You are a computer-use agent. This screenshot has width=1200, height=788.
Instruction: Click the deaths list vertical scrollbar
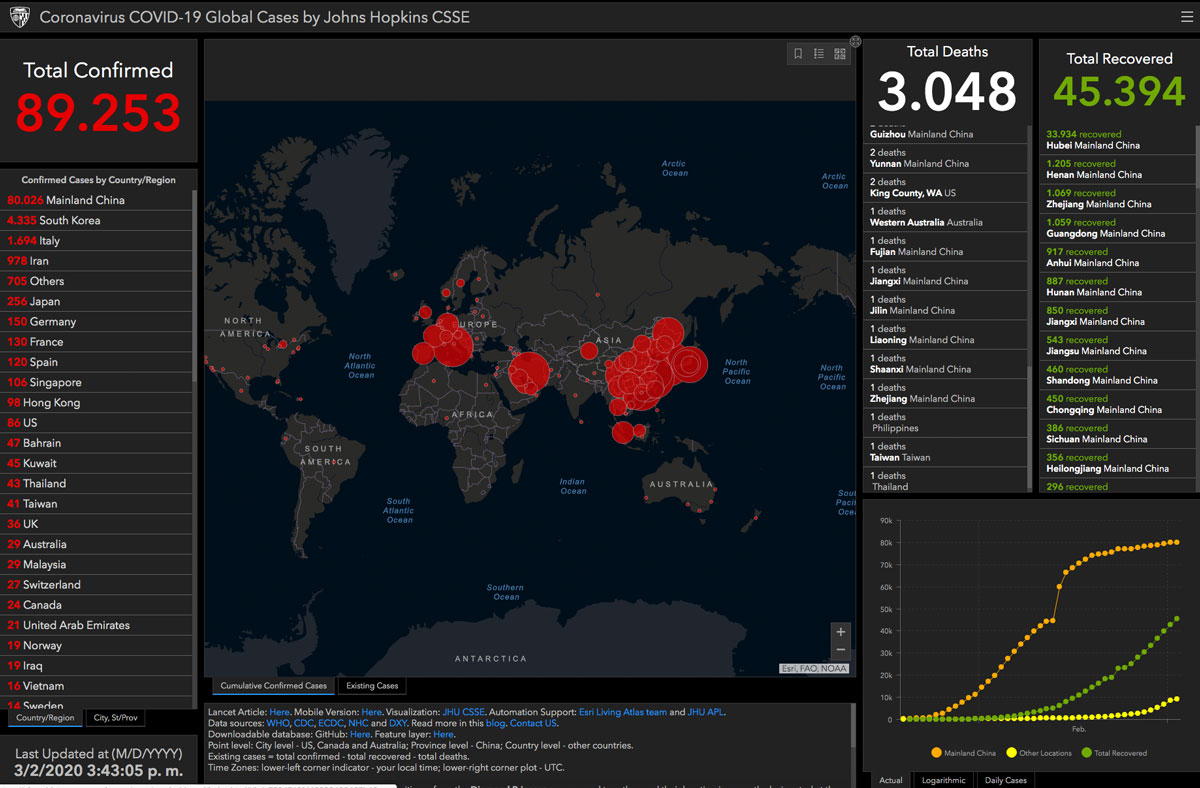pyautogui.click(x=1030, y=308)
